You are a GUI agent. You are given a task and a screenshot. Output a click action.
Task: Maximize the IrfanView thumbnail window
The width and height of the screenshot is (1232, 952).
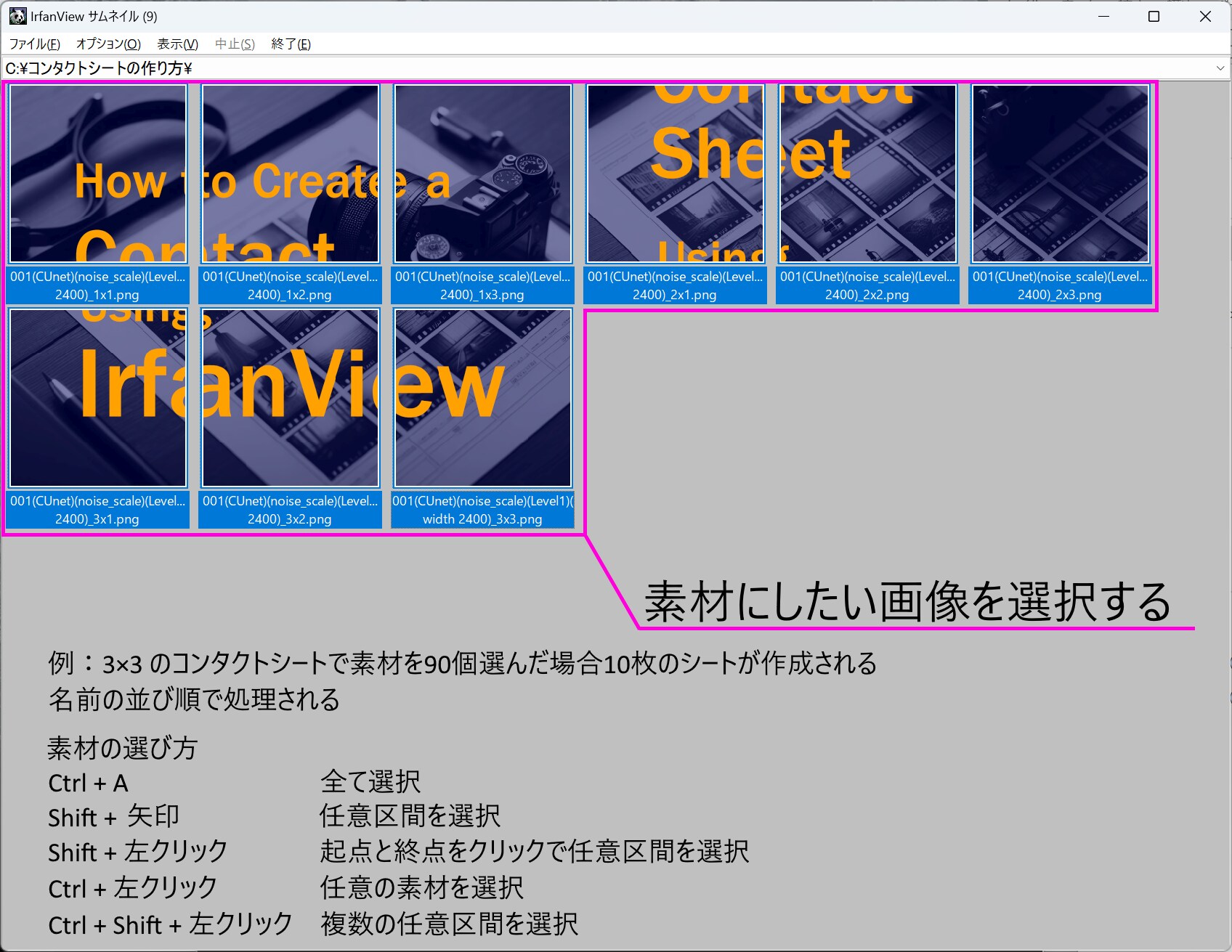[x=1154, y=16]
